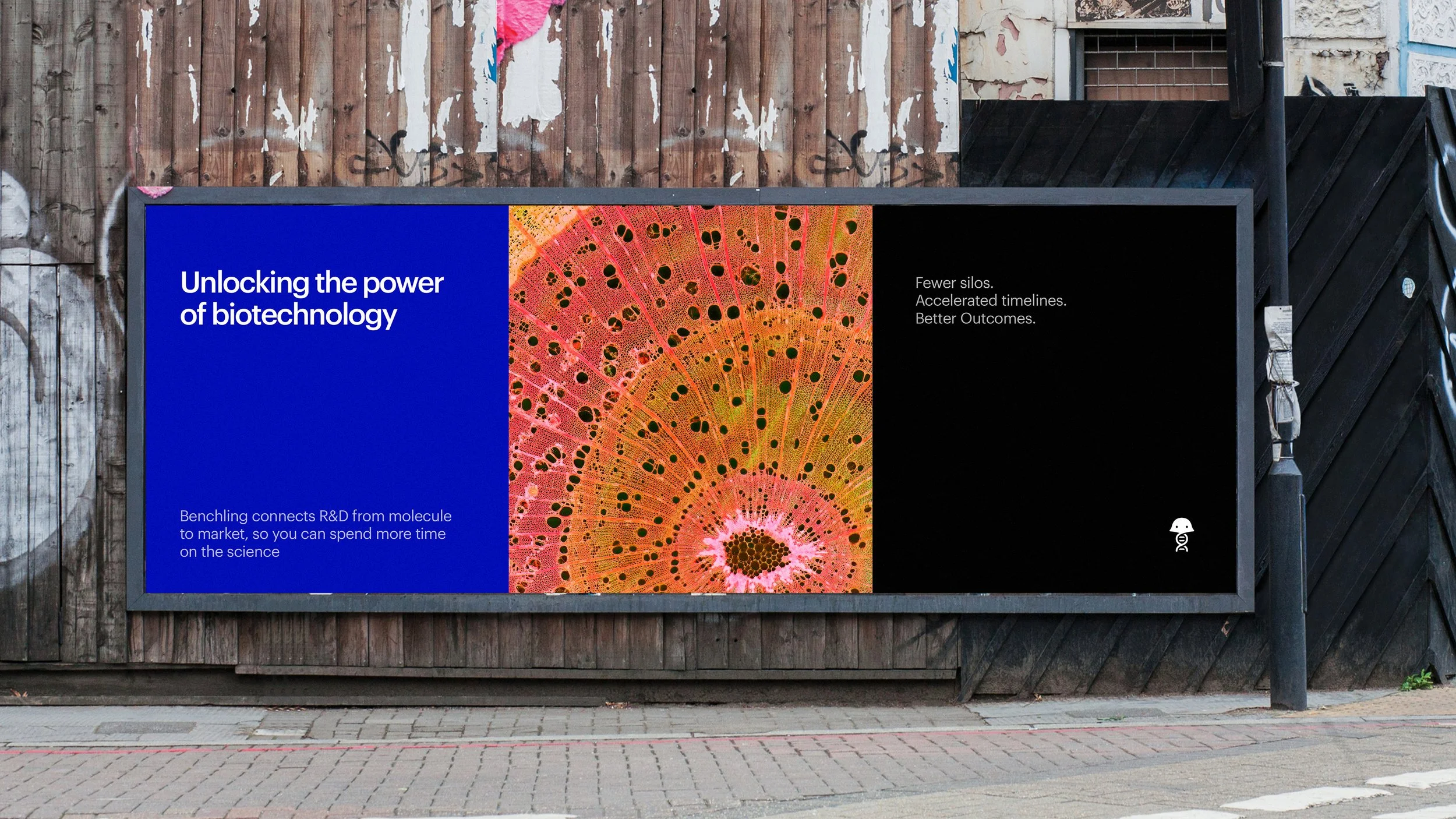Click the globe sticker on black fence
Viewport: 1456px width, 819px height.
pos(1408,287)
